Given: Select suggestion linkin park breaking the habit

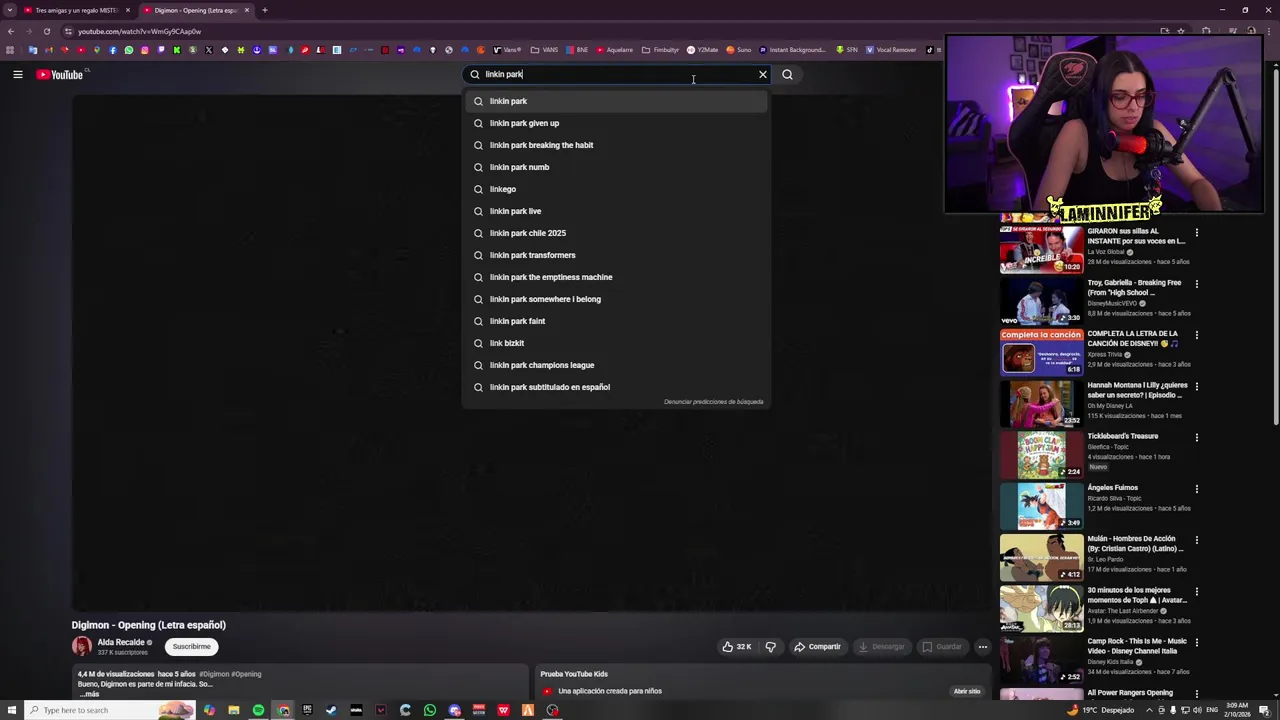Looking at the screenshot, I should (615, 145).
